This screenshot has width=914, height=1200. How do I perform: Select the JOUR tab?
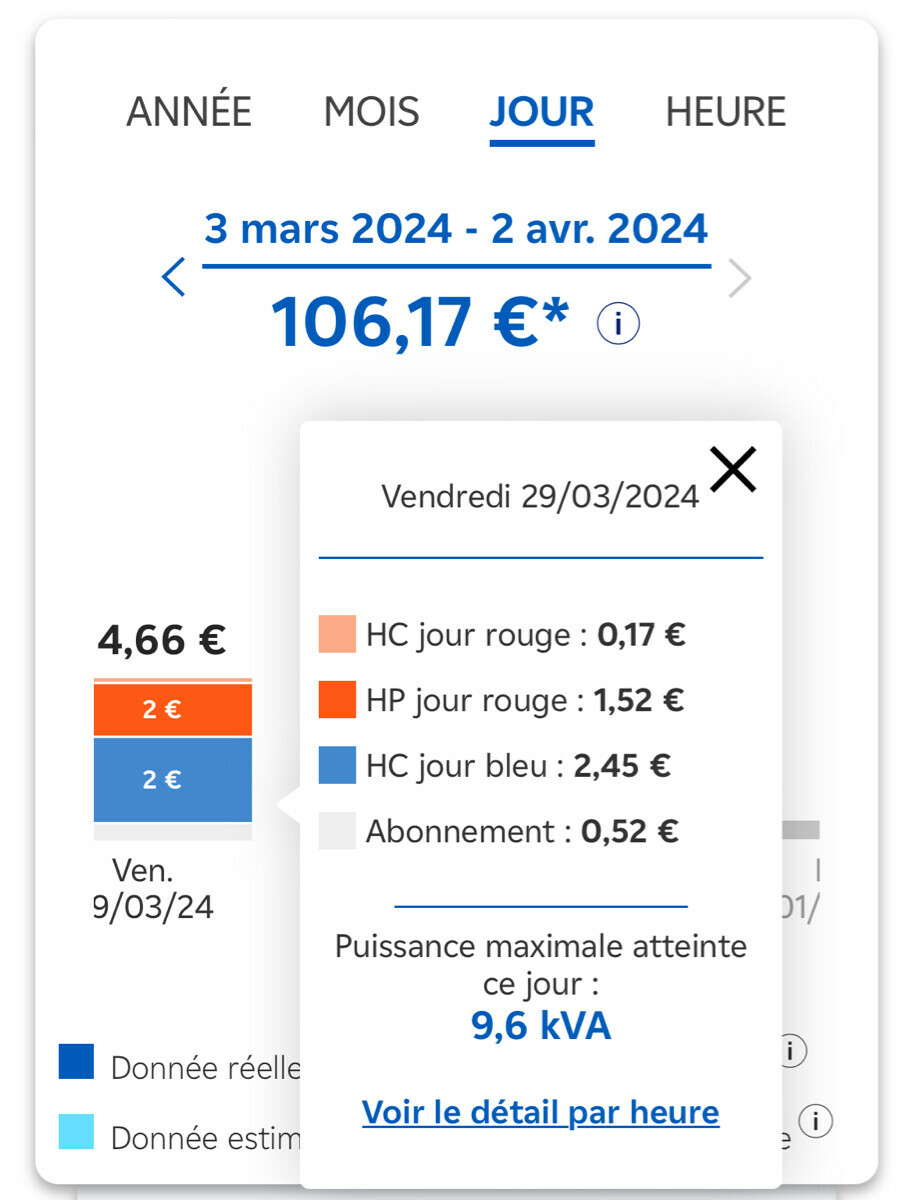pyautogui.click(x=542, y=112)
